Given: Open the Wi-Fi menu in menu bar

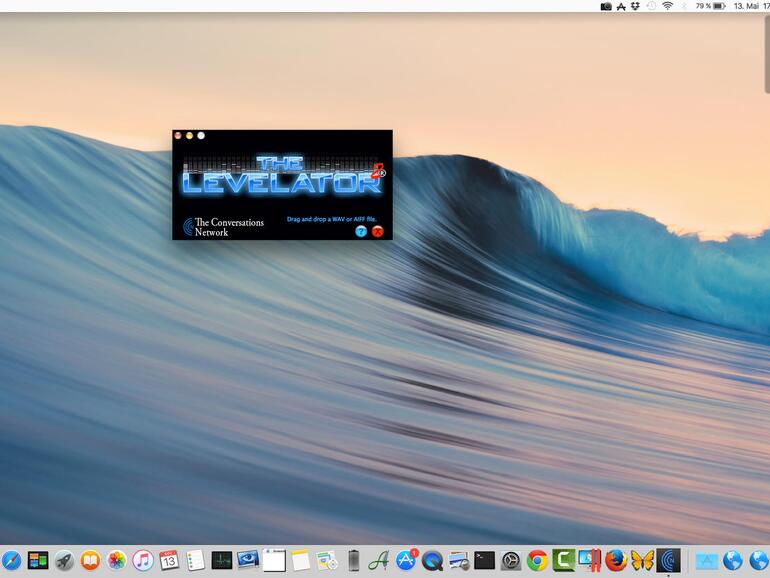Looking at the screenshot, I should [x=667, y=6].
